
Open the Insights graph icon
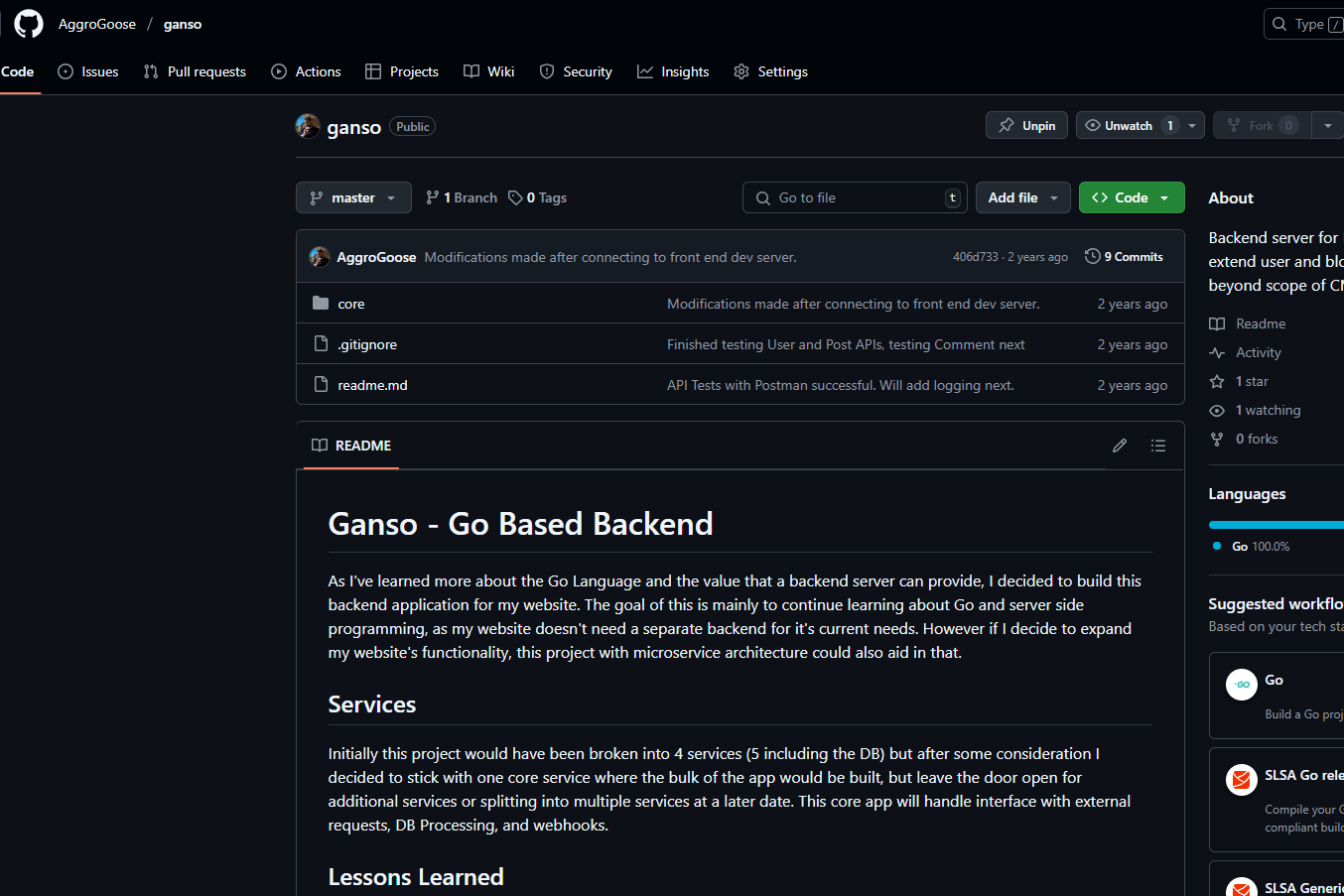point(644,70)
